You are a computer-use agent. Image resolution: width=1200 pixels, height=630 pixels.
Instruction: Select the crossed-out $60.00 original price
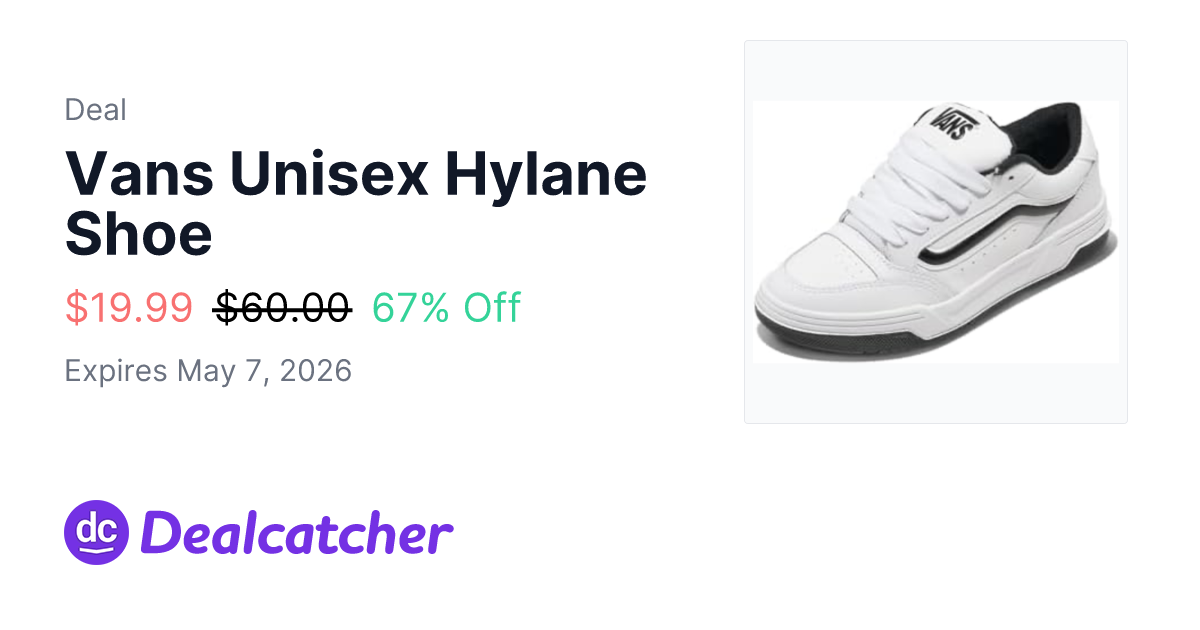(x=283, y=308)
